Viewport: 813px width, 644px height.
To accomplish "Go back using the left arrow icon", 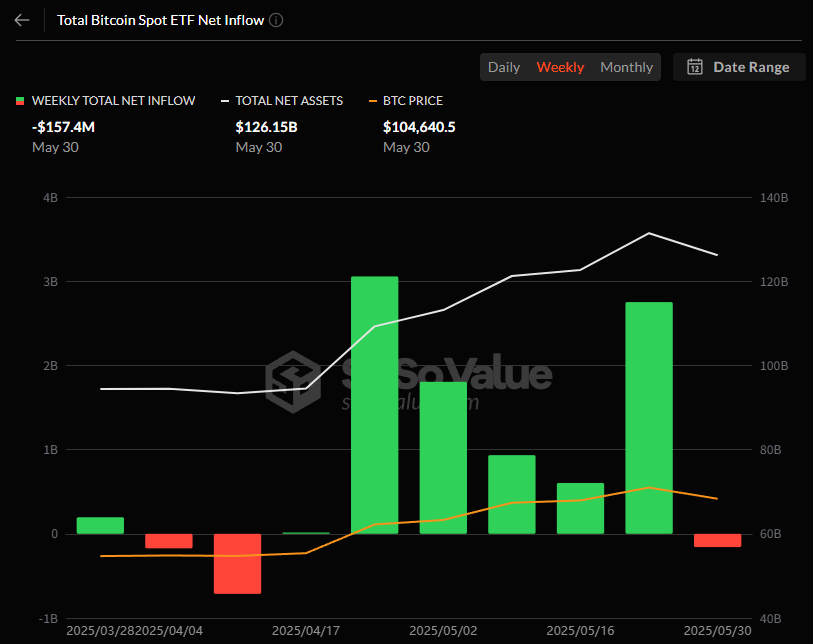I will pos(22,20).
